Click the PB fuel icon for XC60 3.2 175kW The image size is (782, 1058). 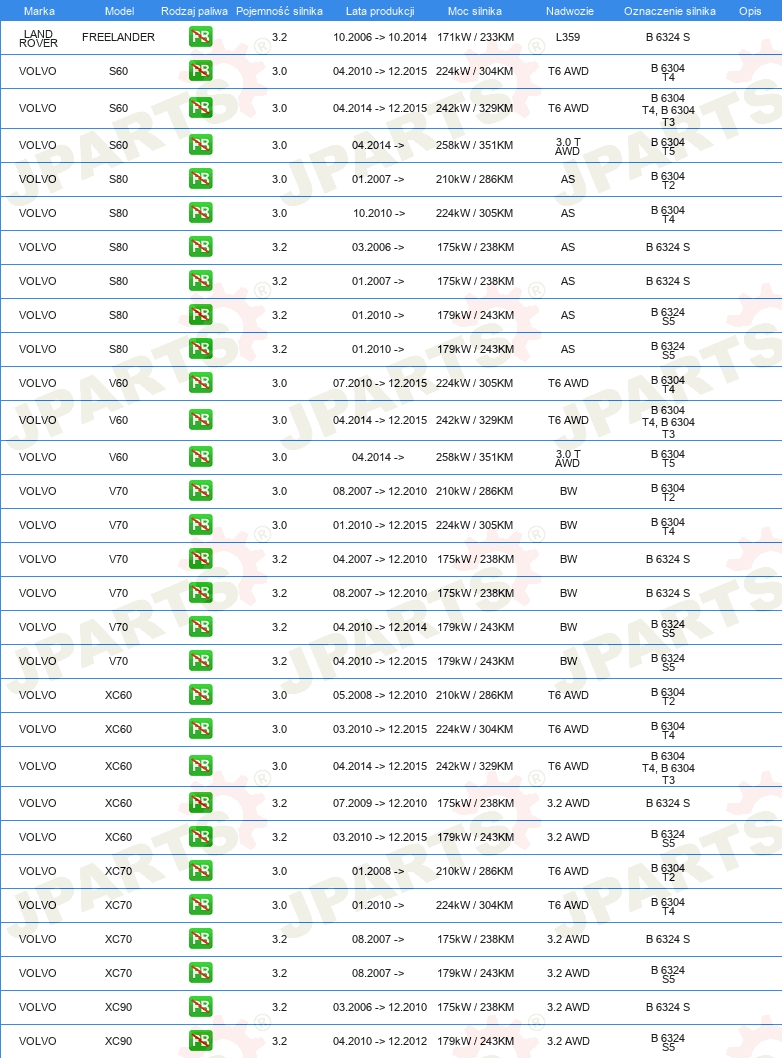pos(200,803)
